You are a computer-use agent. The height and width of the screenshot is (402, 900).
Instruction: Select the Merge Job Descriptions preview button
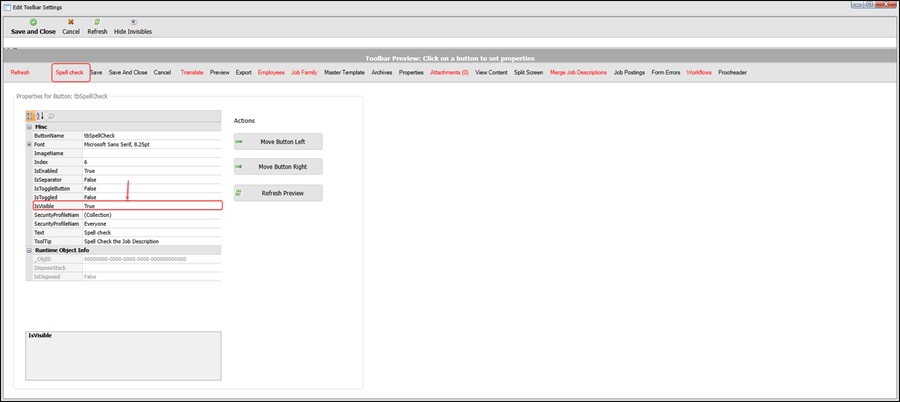(x=579, y=73)
